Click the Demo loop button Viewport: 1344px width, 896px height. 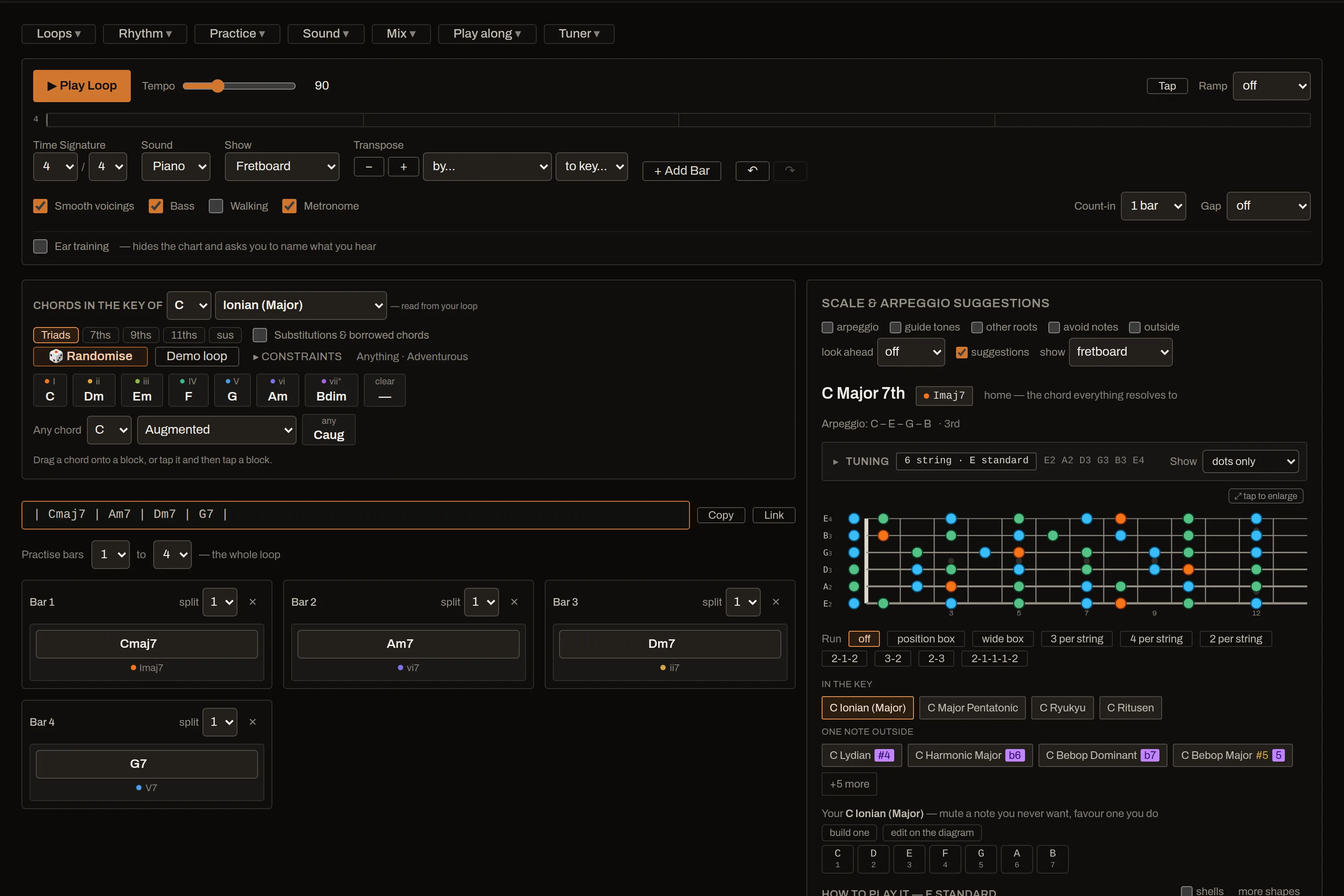click(x=197, y=356)
